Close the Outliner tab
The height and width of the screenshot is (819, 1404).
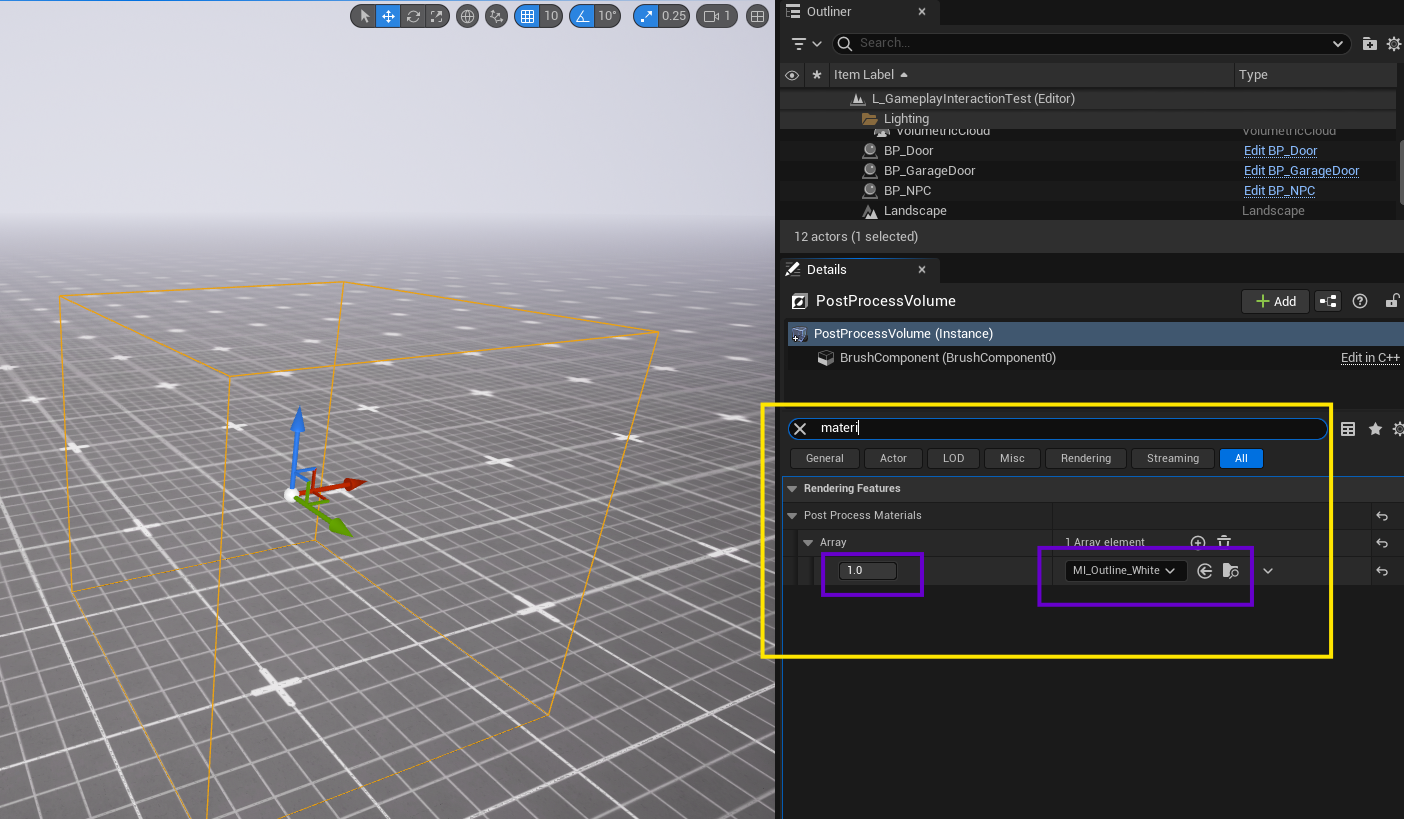click(922, 12)
